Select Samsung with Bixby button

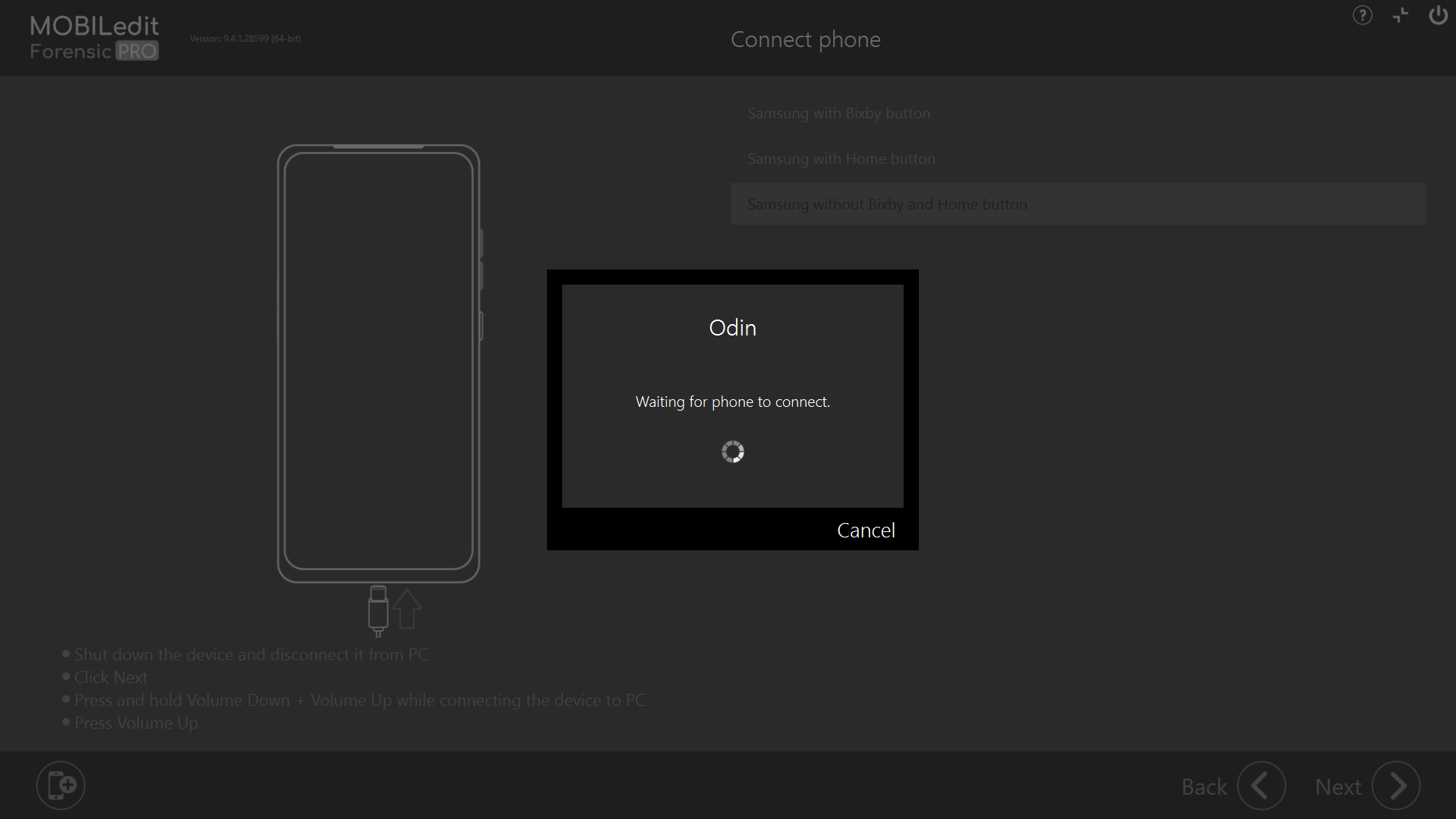838,113
